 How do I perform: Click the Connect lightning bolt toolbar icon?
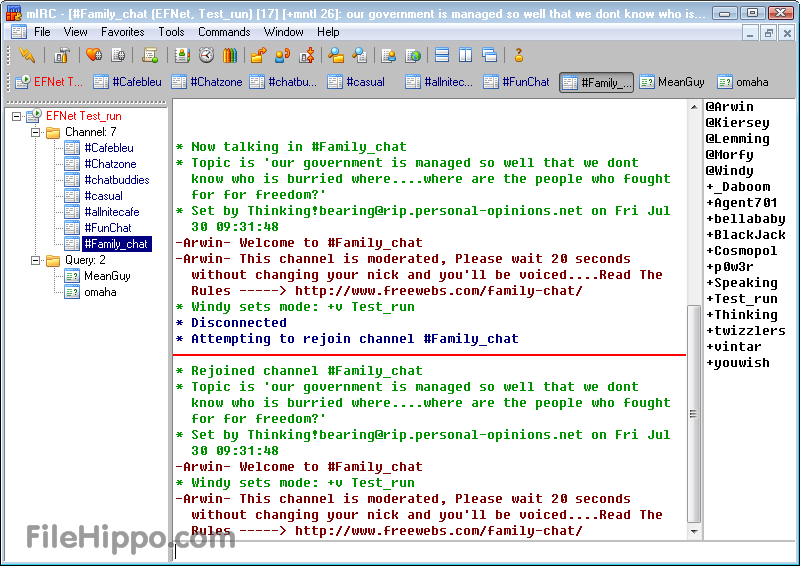click(27, 55)
